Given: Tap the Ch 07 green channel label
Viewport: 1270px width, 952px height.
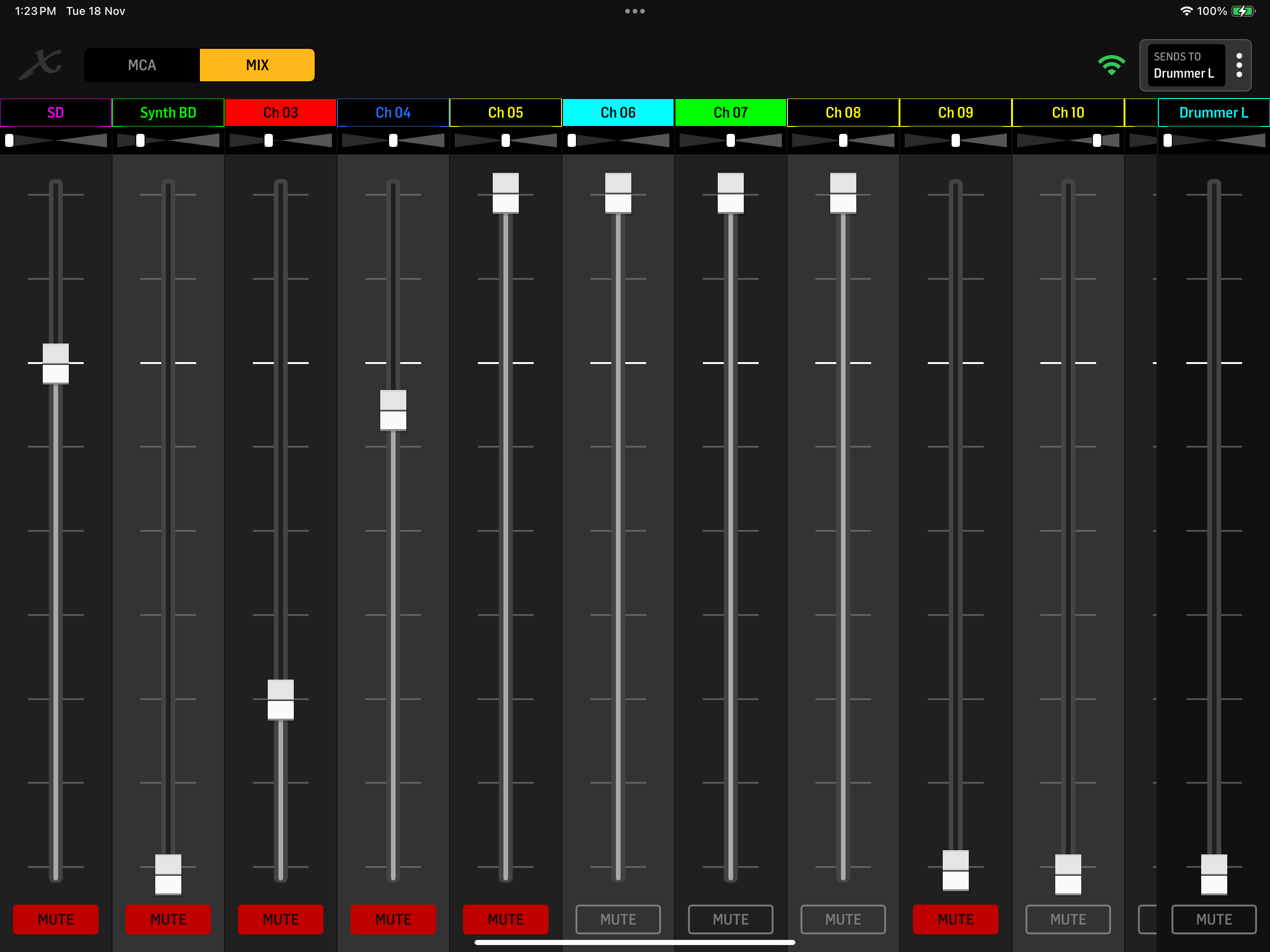Looking at the screenshot, I should pyautogui.click(x=730, y=112).
